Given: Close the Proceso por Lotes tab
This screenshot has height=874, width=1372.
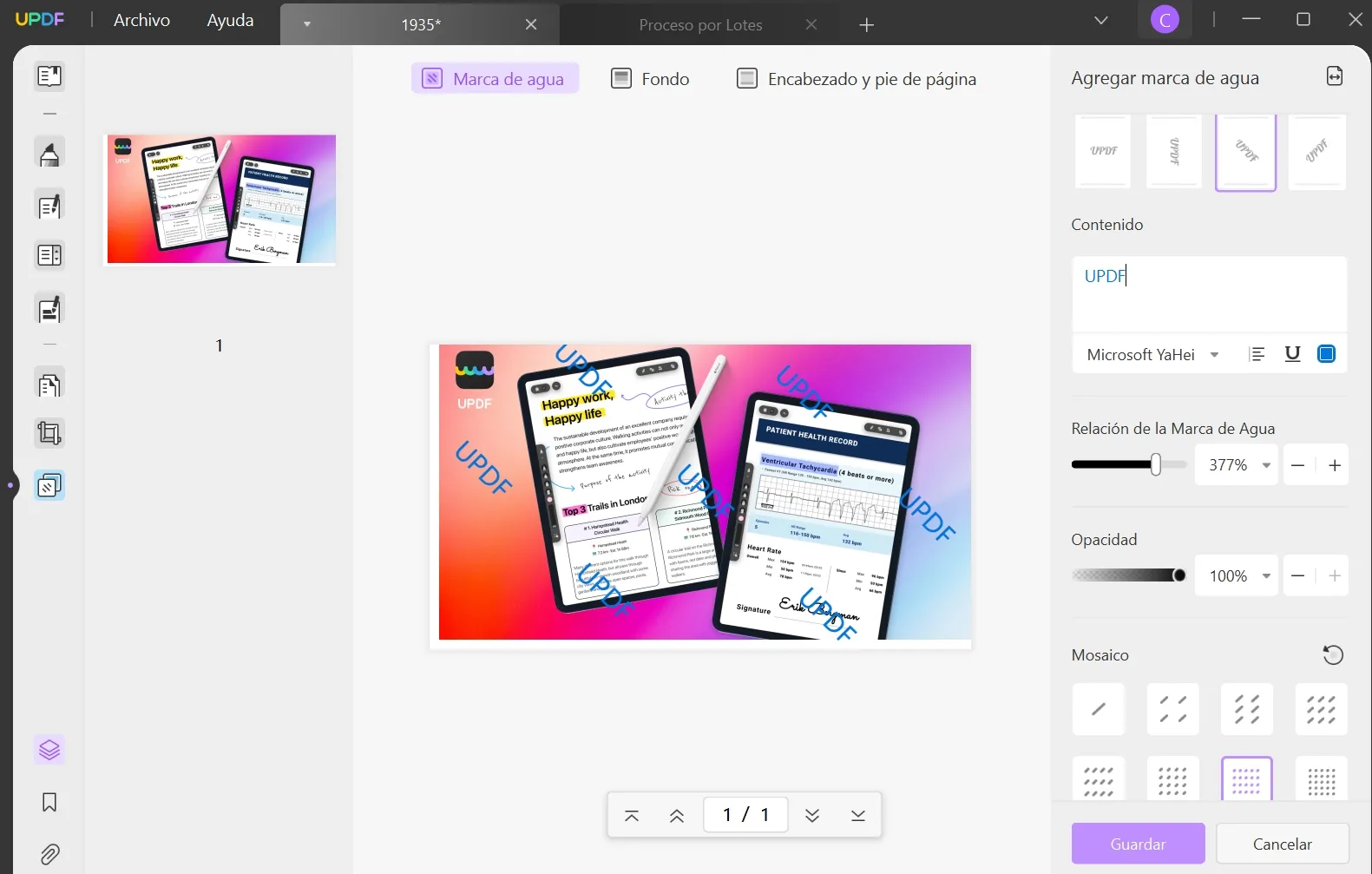Looking at the screenshot, I should 811,25.
